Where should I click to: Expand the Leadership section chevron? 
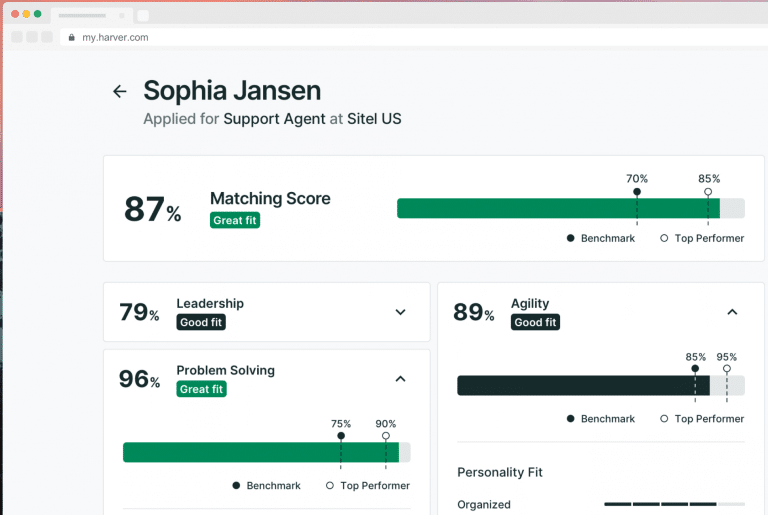click(400, 312)
